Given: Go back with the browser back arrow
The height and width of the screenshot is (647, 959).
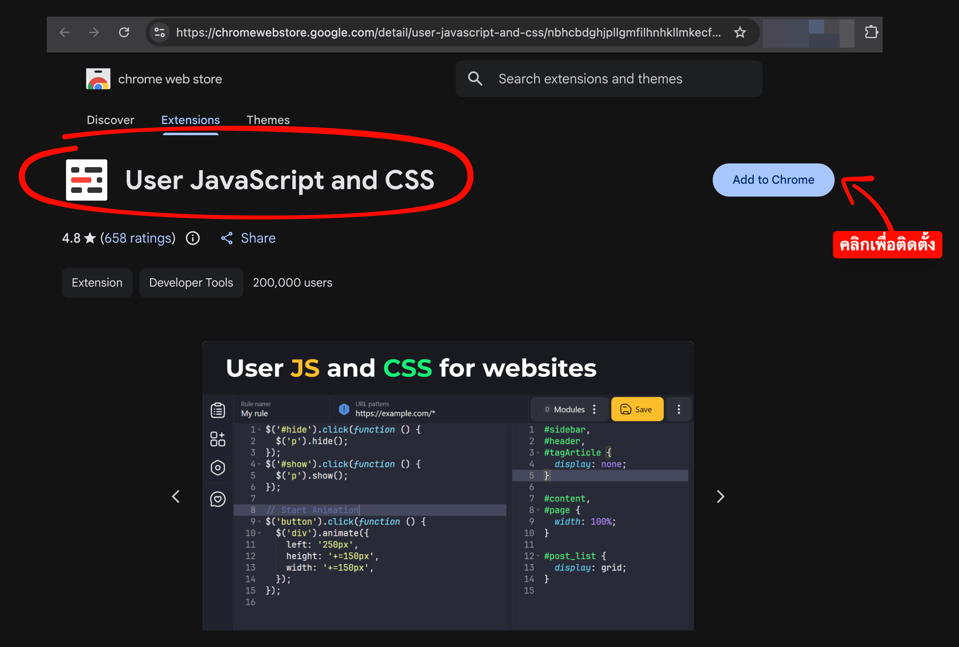Looking at the screenshot, I should pos(64,32).
